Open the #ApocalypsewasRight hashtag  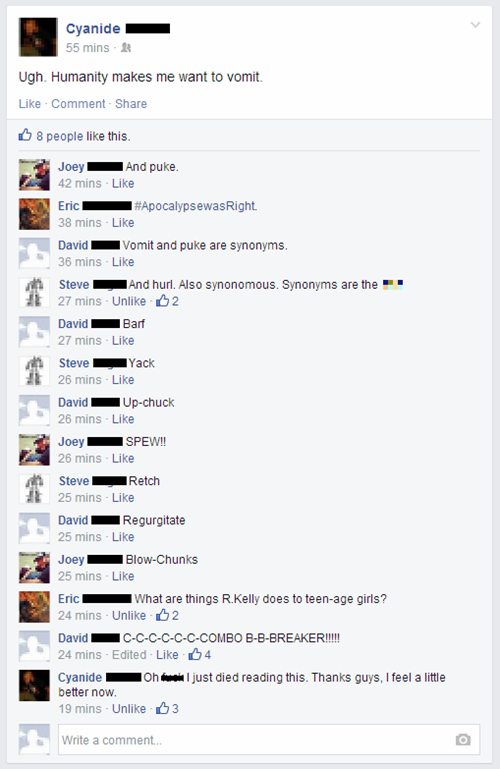(x=195, y=206)
